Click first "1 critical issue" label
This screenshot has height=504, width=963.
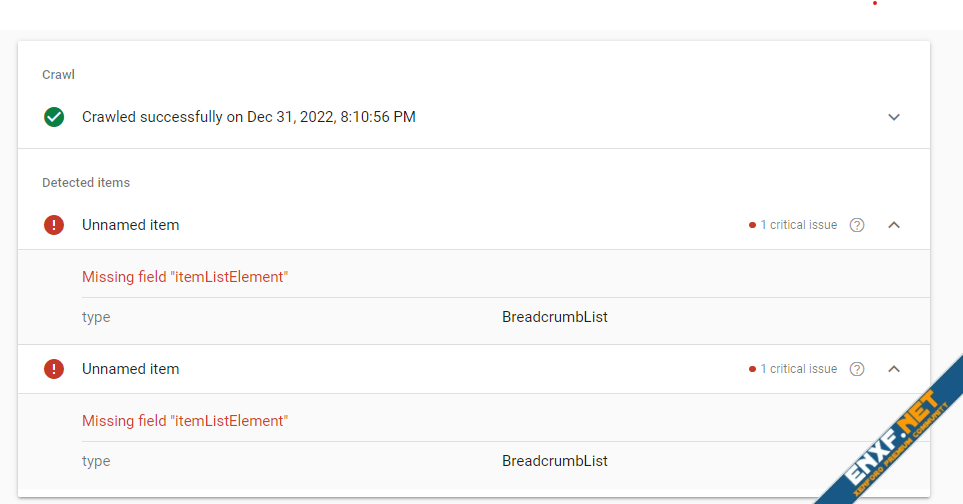point(798,225)
